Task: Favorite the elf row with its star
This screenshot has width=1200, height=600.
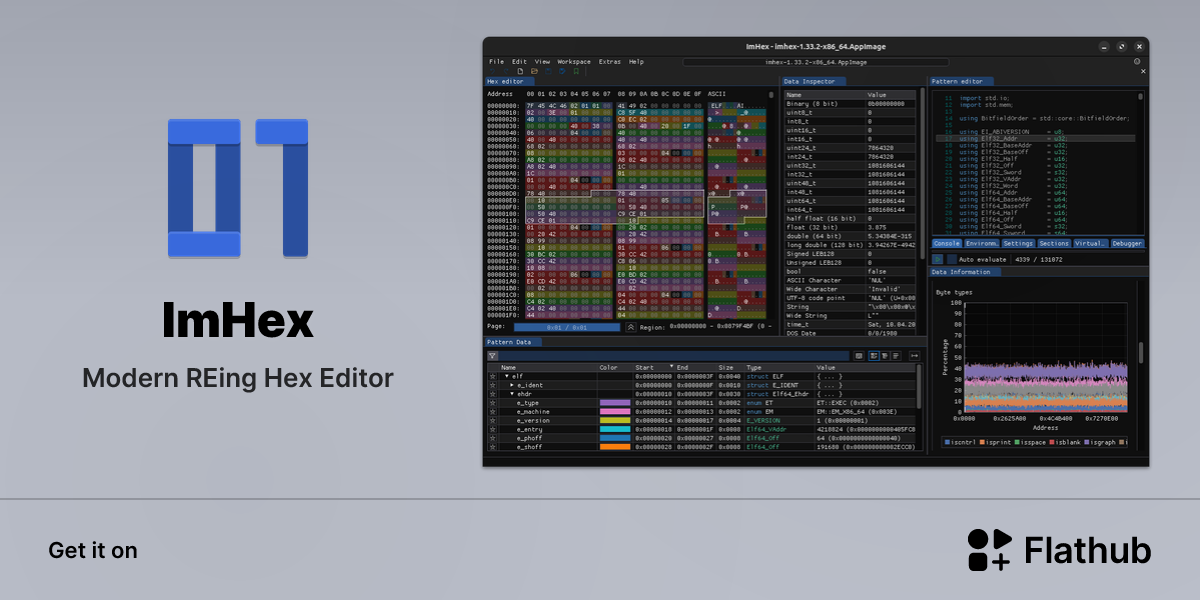Action: [x=492, y=376]
